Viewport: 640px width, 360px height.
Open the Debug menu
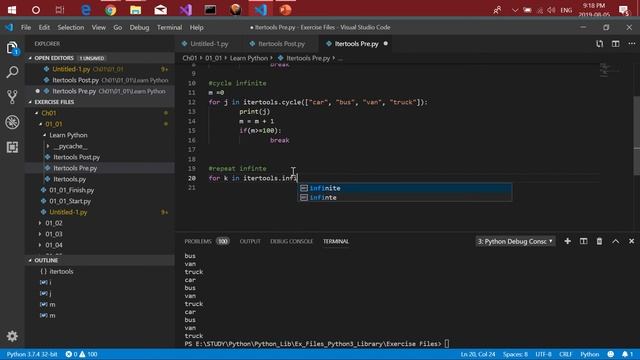coord(139,27)
